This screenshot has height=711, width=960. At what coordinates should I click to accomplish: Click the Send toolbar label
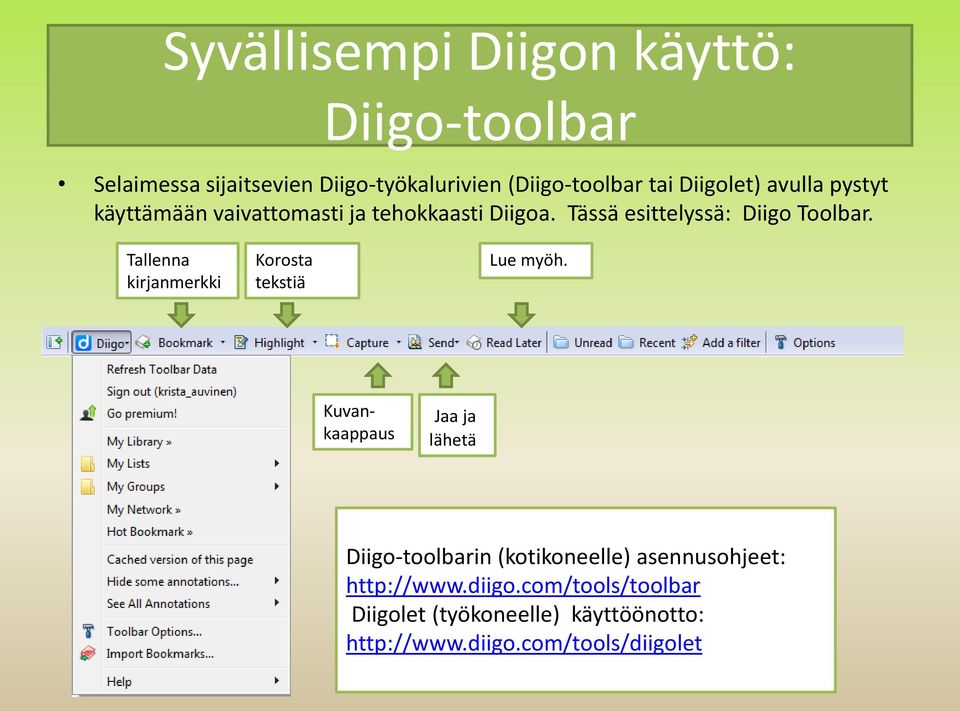(441, 343)
